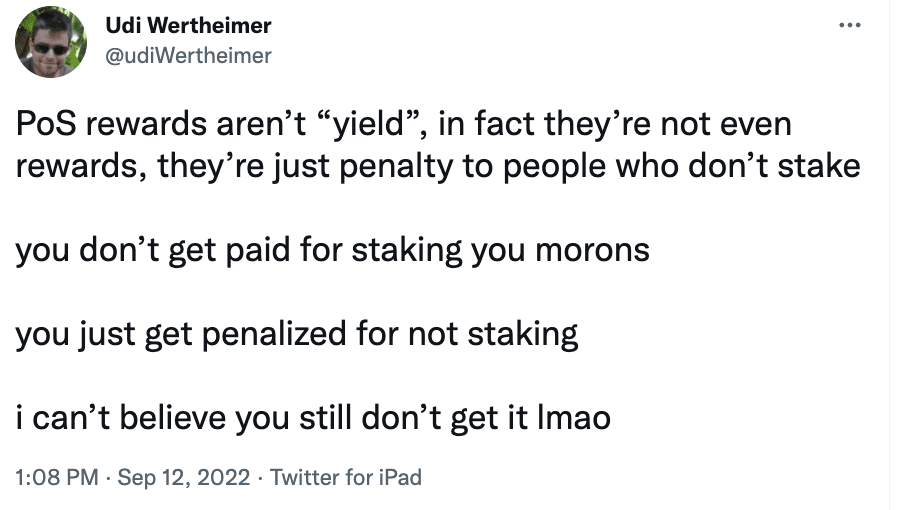The height and width of the screenshot is (510, 900).
Task: Open the Twitter for iPad source link
Action: (346, 477)
